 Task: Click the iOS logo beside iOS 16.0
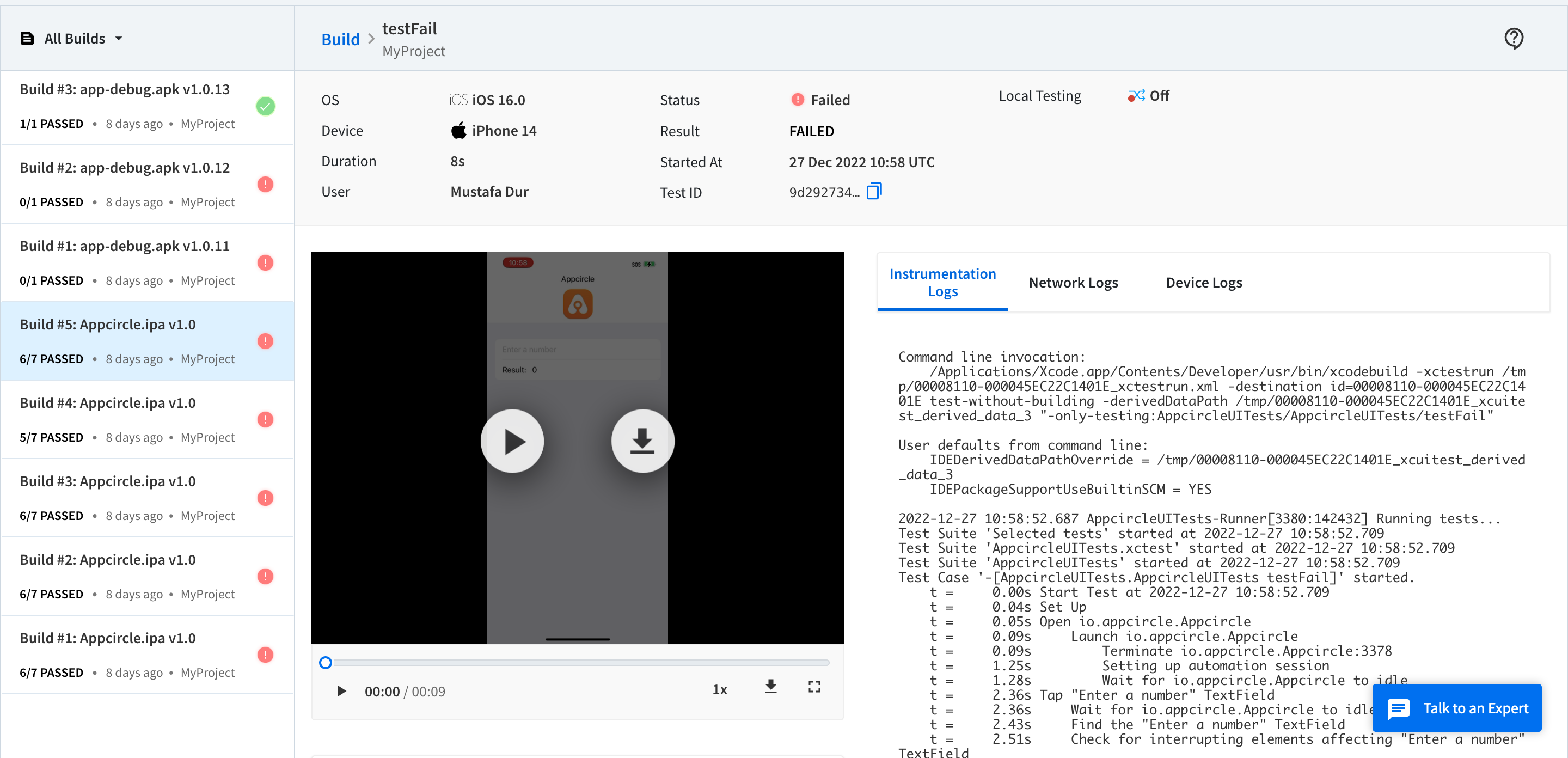pos(458,100)
